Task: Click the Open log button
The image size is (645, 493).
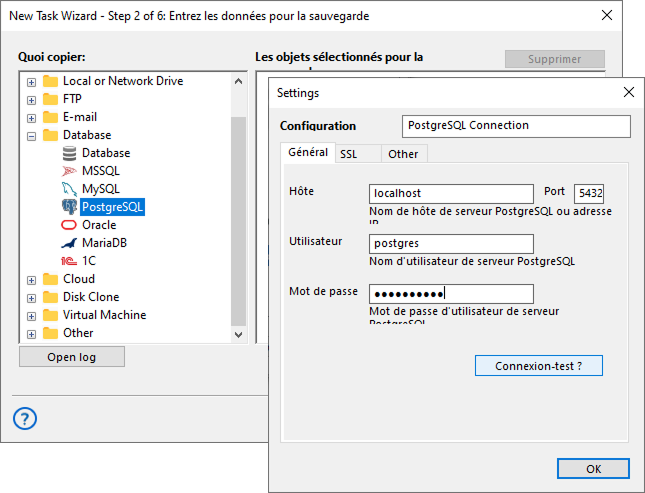Action: click(72, 357)
